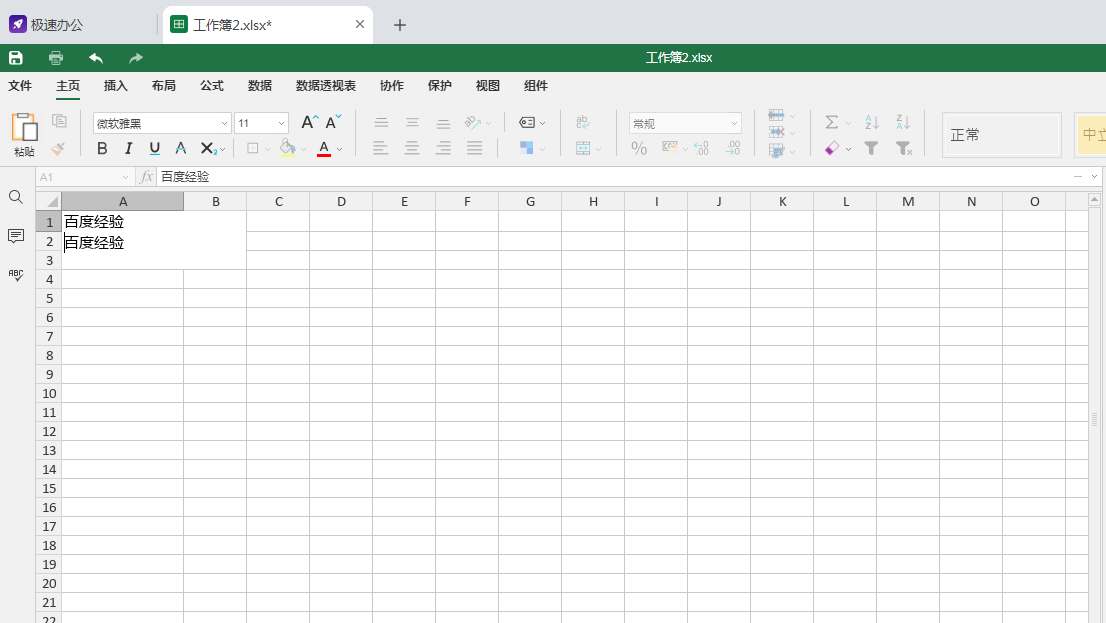Apply the 正常 cell style

tap(1002, 135)
